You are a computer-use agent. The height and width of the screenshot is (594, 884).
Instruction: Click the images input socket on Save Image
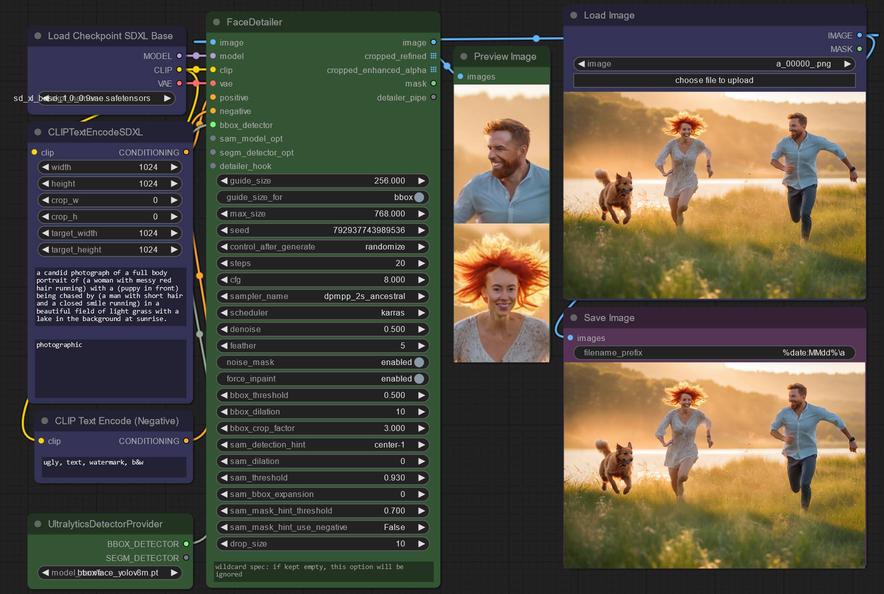click(571, 338)
